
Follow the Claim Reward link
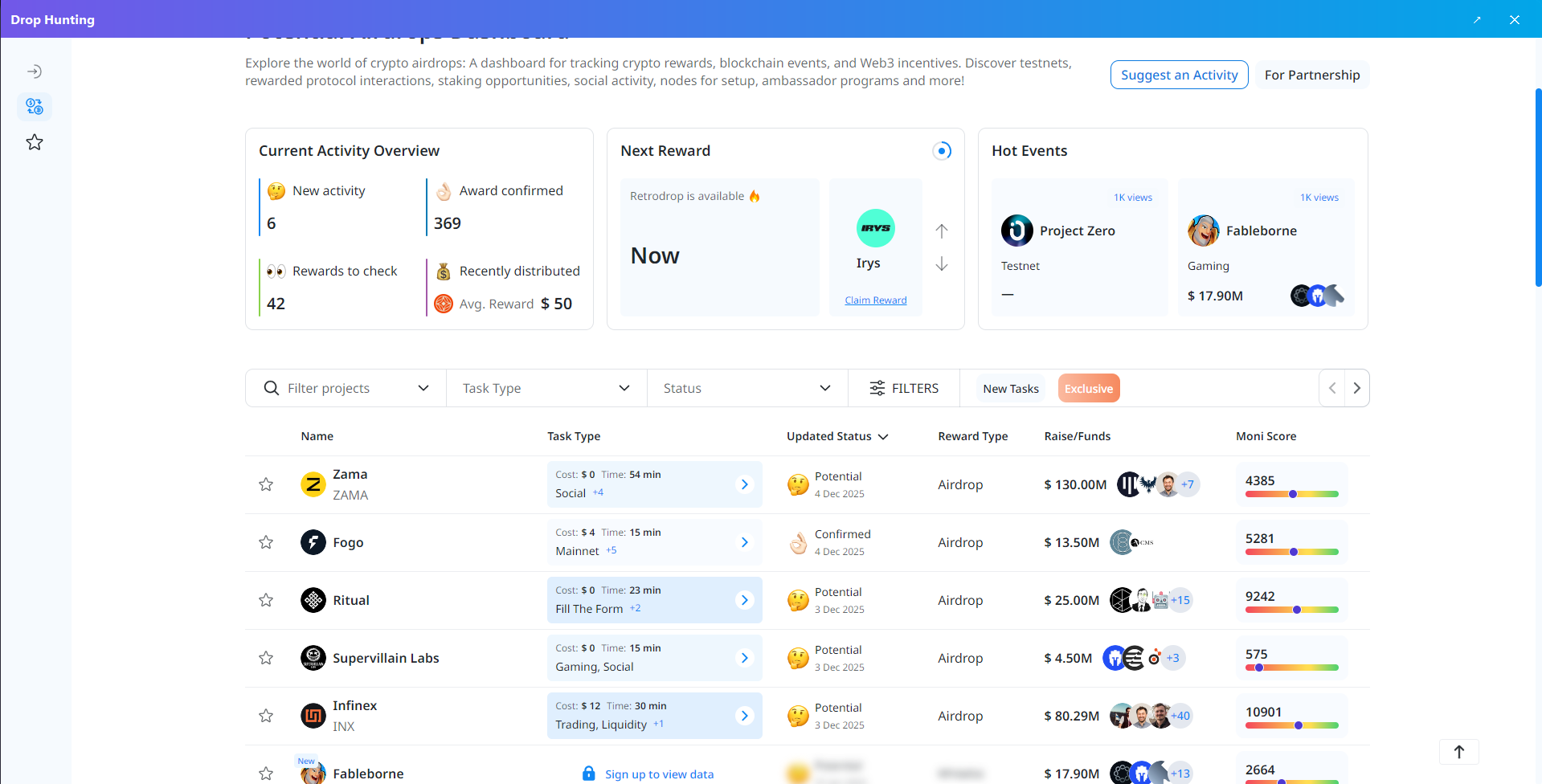click(875, 300)
